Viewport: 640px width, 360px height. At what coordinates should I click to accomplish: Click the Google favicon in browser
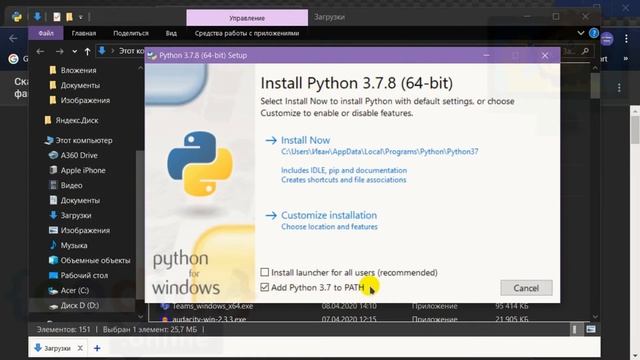[x=13, y=59]
